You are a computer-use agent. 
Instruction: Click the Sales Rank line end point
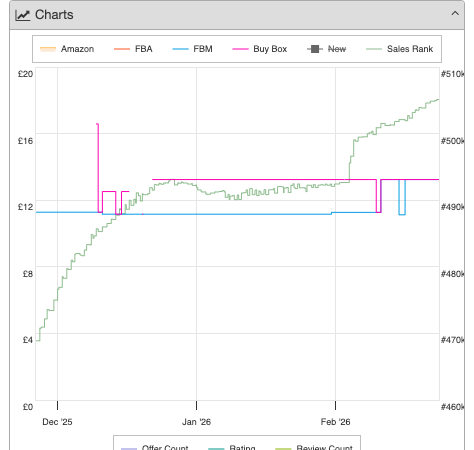click(438, 99)
